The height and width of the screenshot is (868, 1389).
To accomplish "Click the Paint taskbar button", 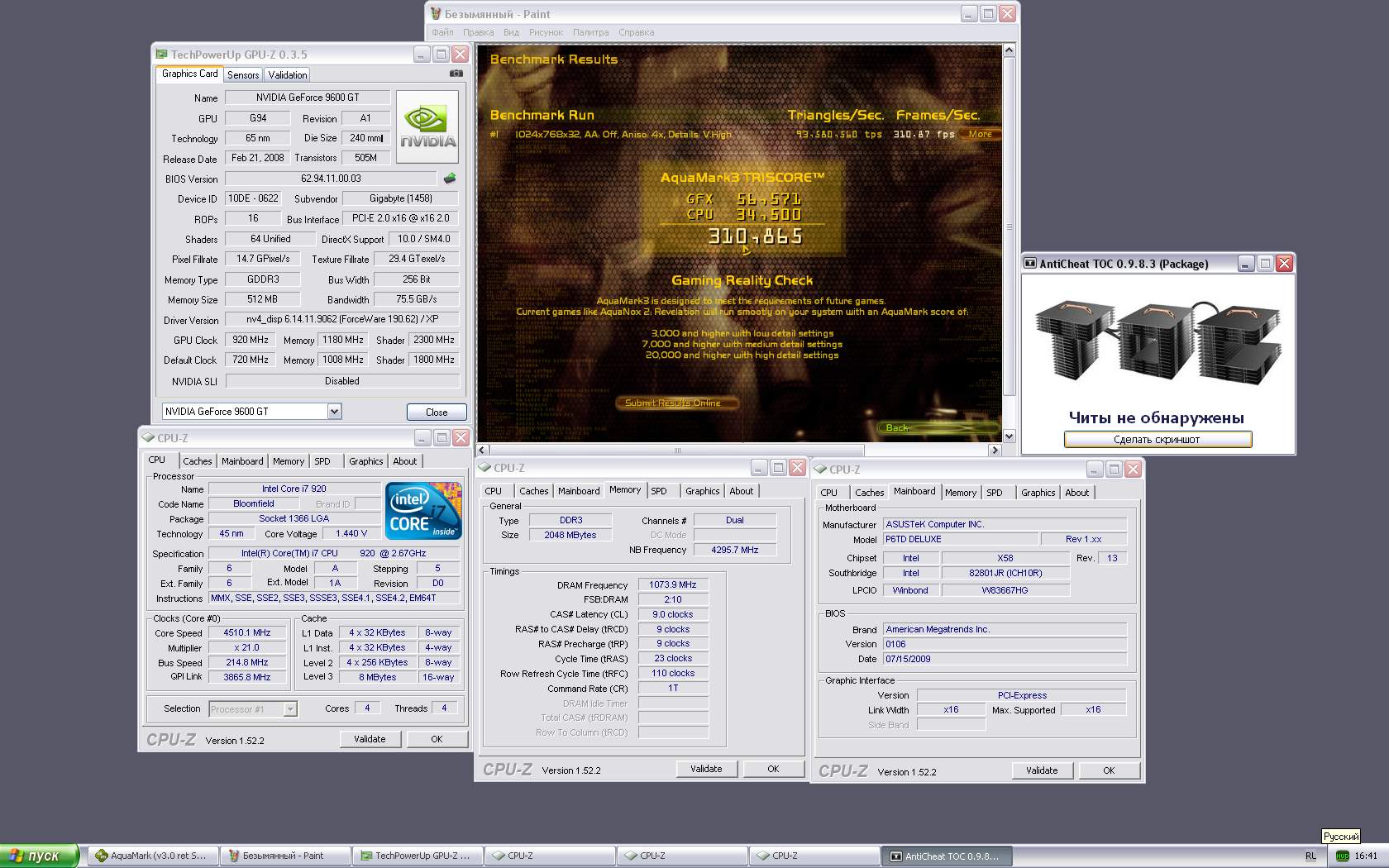I will click(284, 856).
